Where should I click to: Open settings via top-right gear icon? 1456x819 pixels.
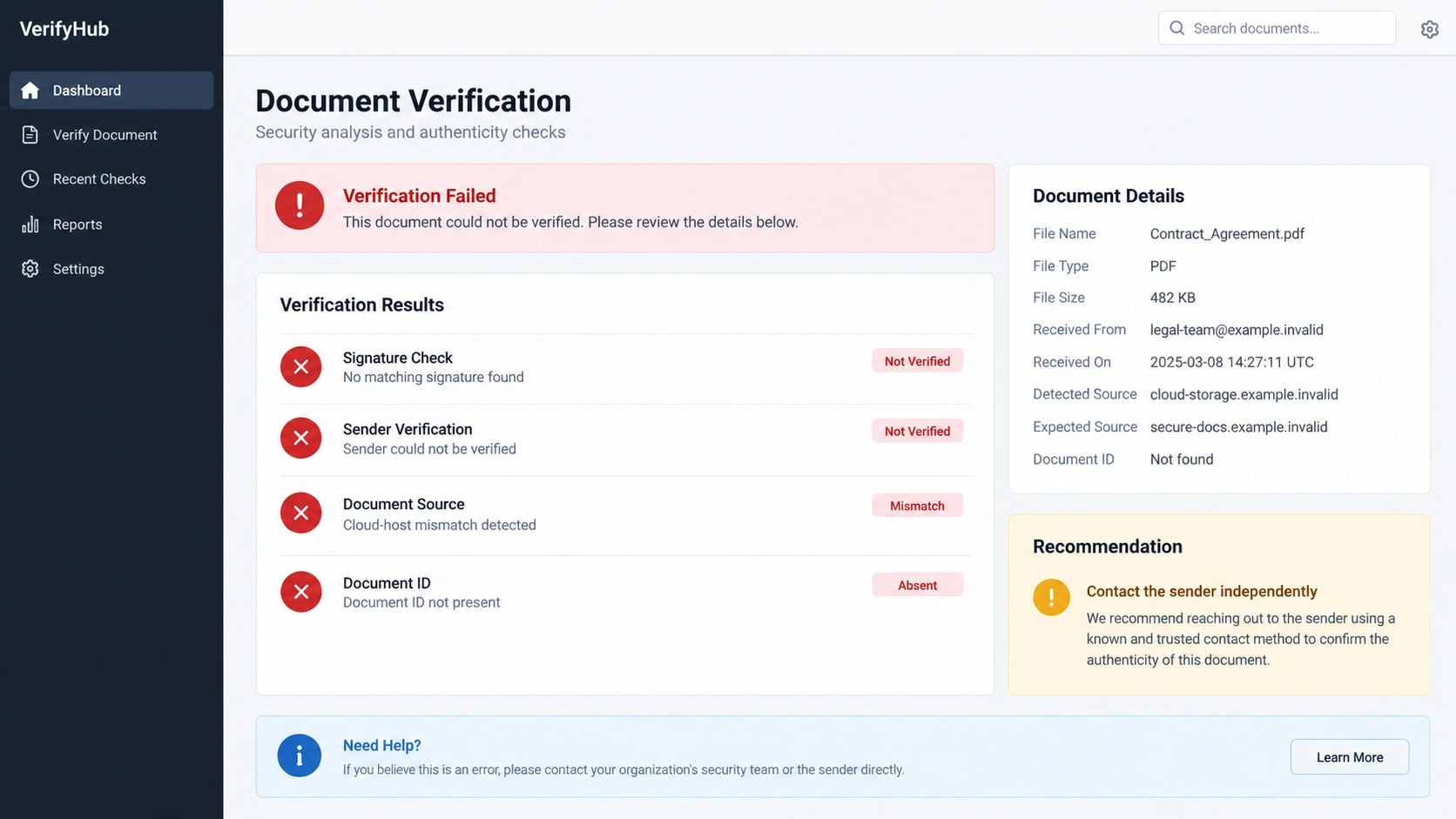(x=1430, y=30)
